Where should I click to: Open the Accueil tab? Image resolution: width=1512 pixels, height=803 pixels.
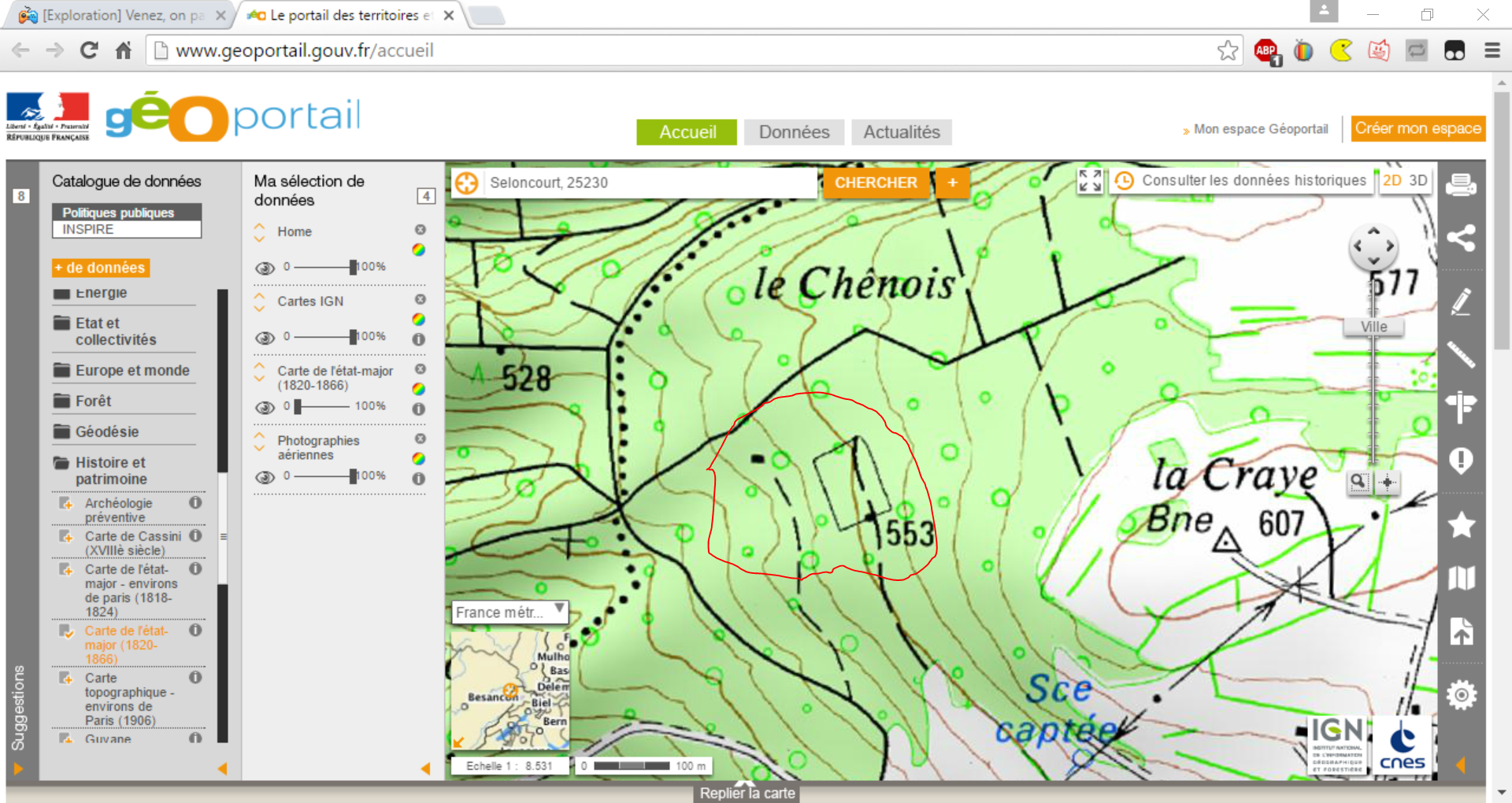pyautogui.click(x=687, y=132)
